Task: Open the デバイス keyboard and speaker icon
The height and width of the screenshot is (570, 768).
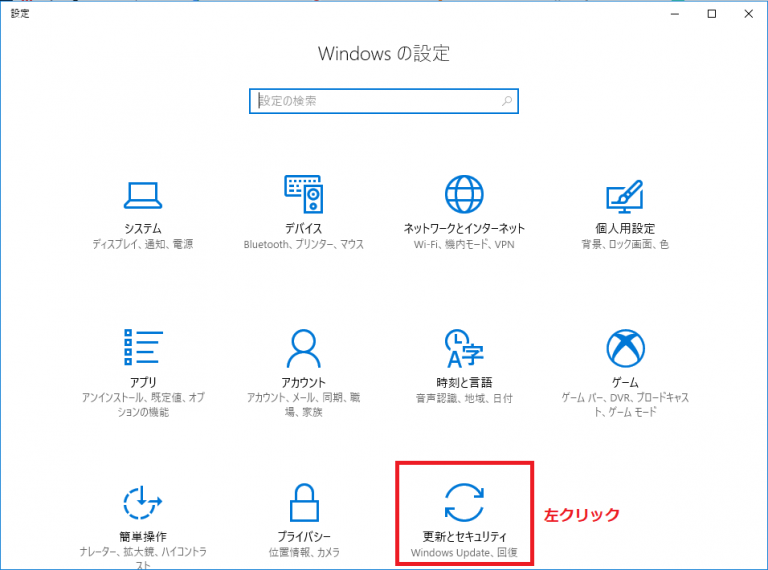Action: (304, 194)
